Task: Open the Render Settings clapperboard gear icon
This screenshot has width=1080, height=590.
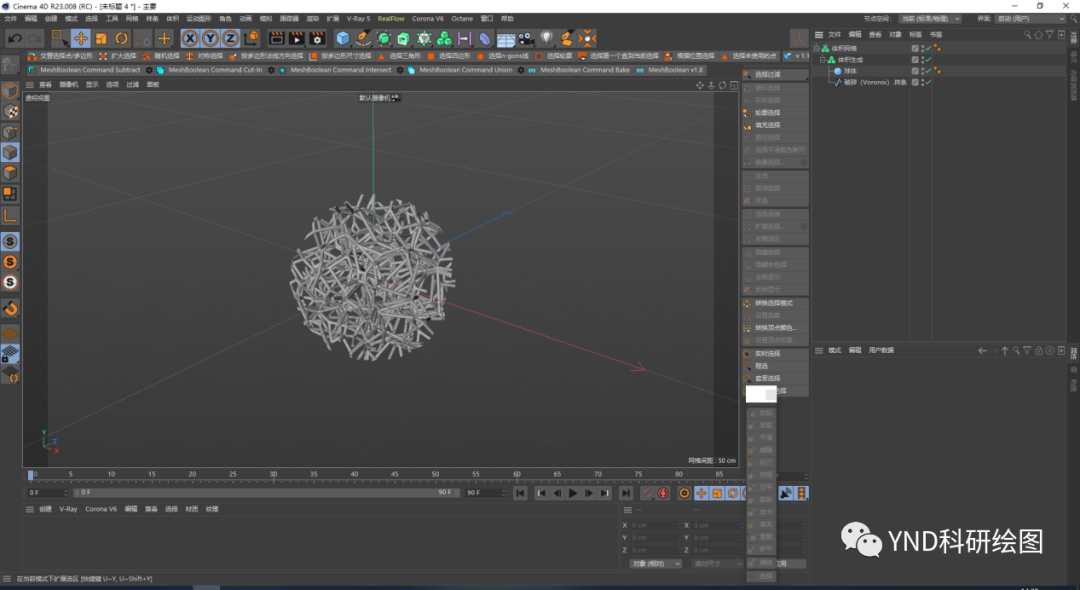Action: (x=317, y=39)
